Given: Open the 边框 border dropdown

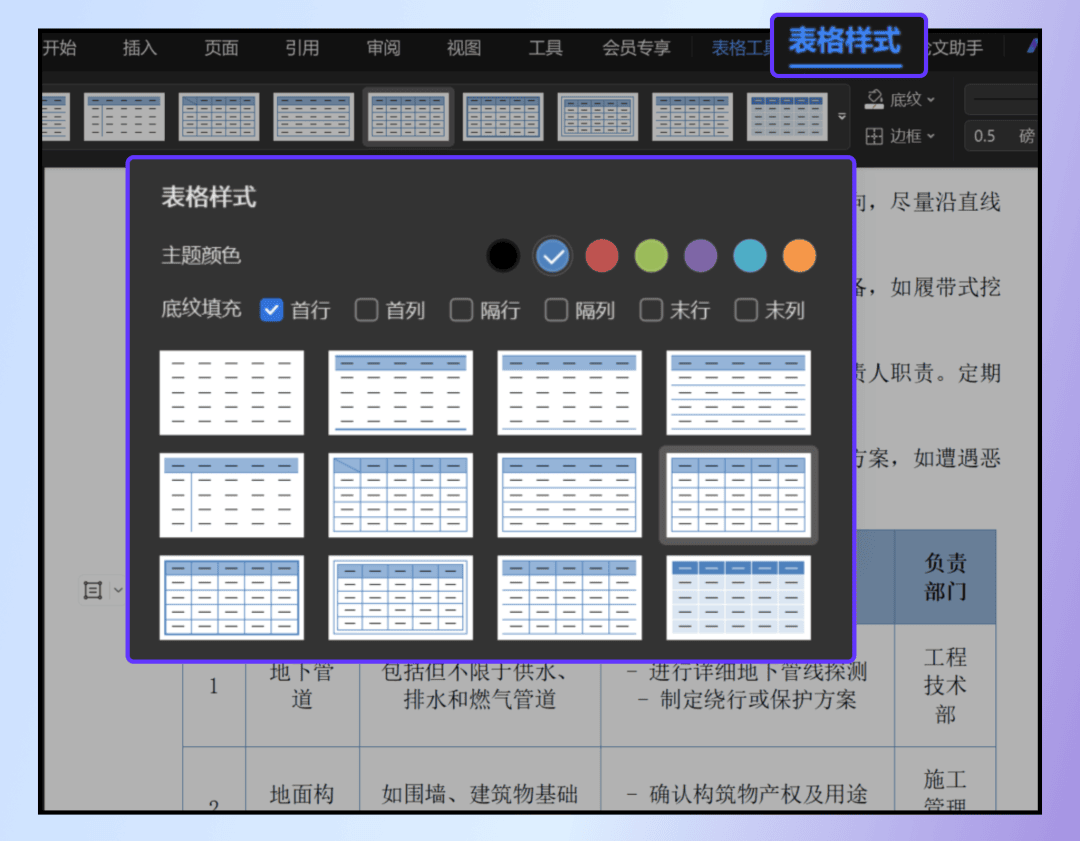Looking at the screenshot, I should point(900,136).
